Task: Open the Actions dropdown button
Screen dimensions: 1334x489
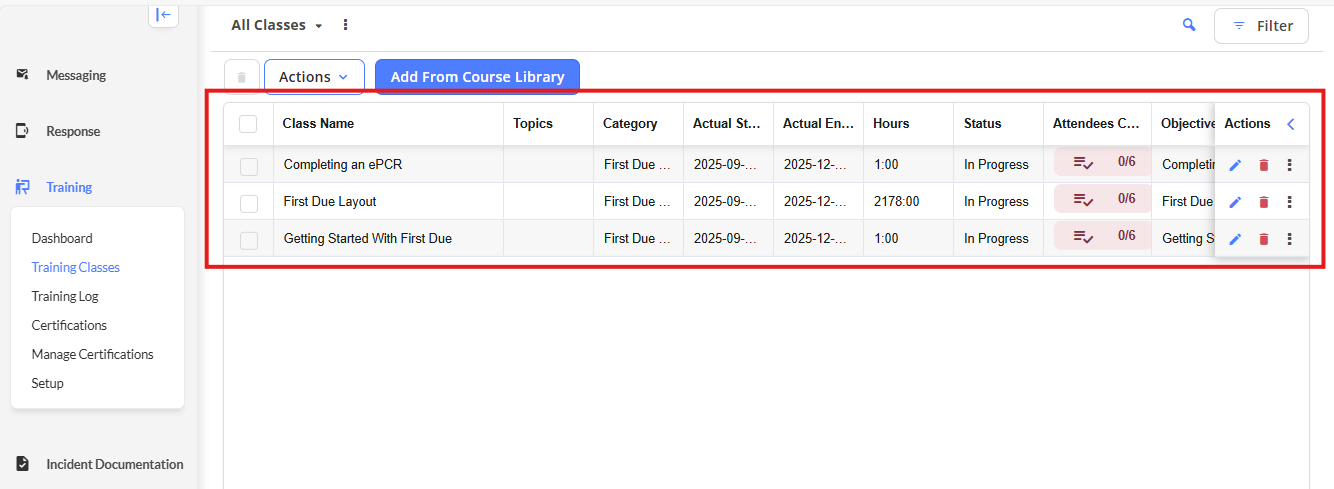Action: (314, 77)
